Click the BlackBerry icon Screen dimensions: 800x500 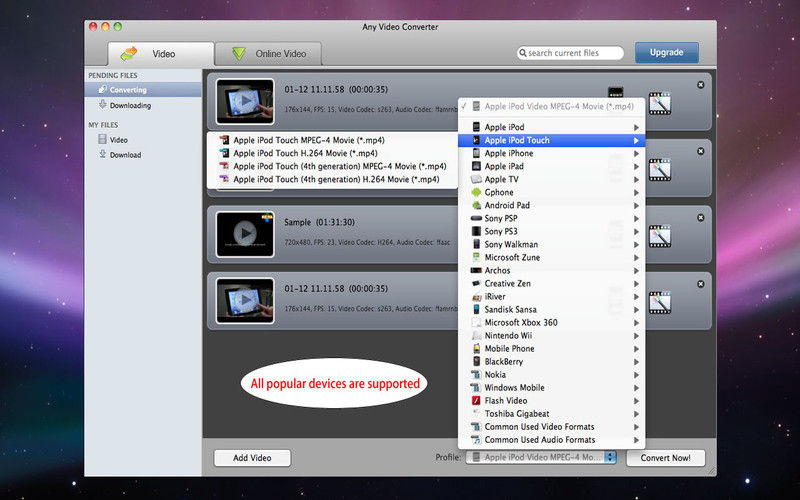[476, 361]
